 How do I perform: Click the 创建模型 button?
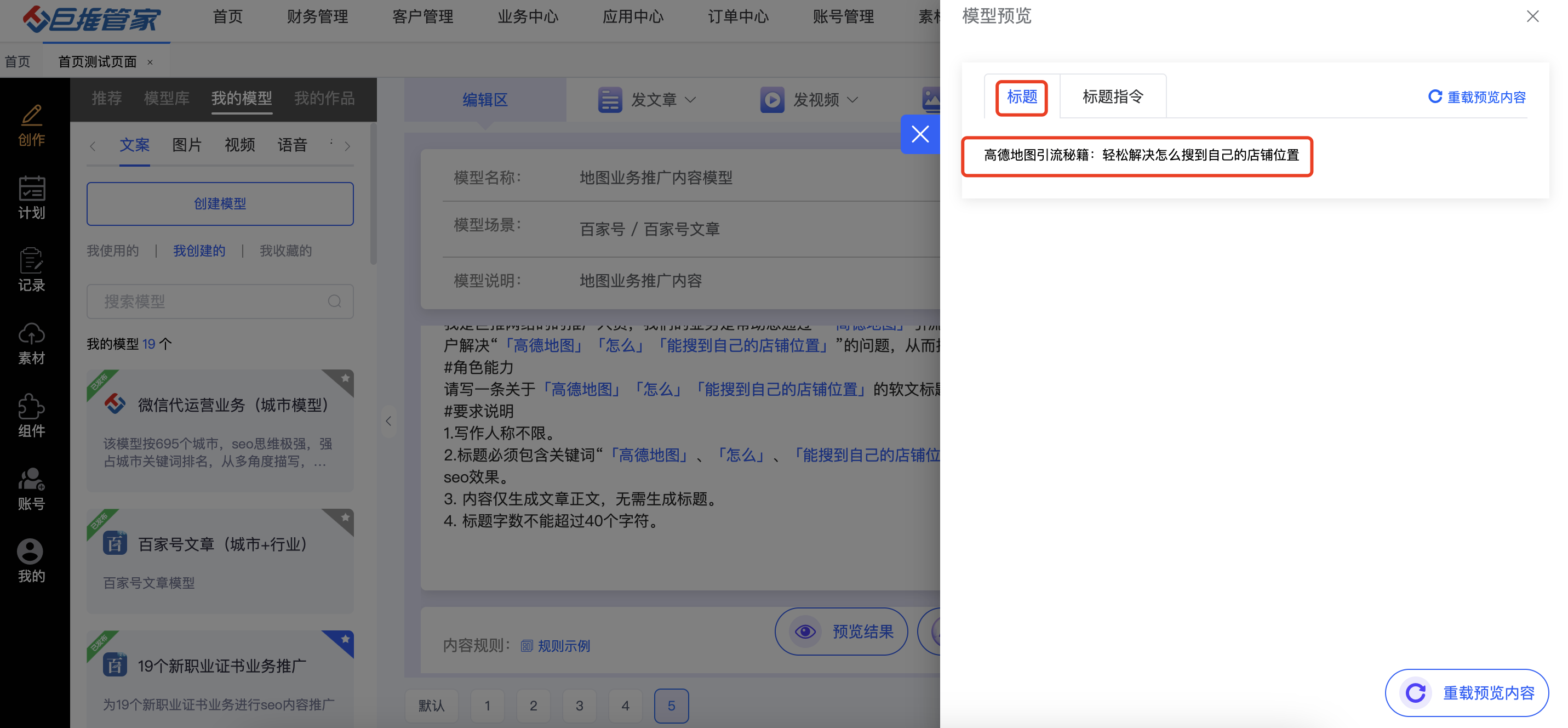point(220,204)
